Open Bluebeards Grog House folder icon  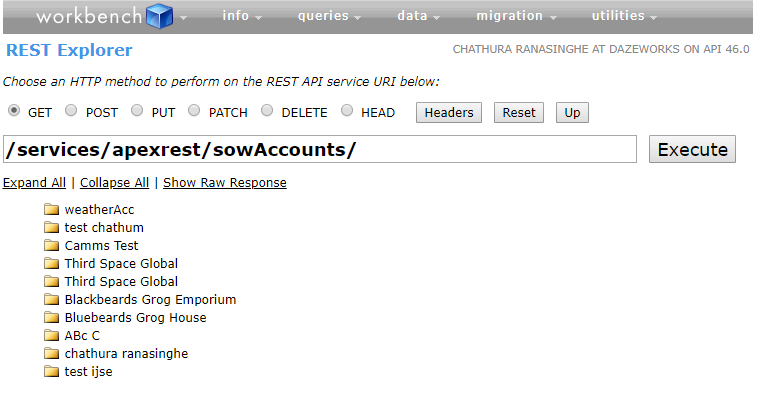coord(51,317)
